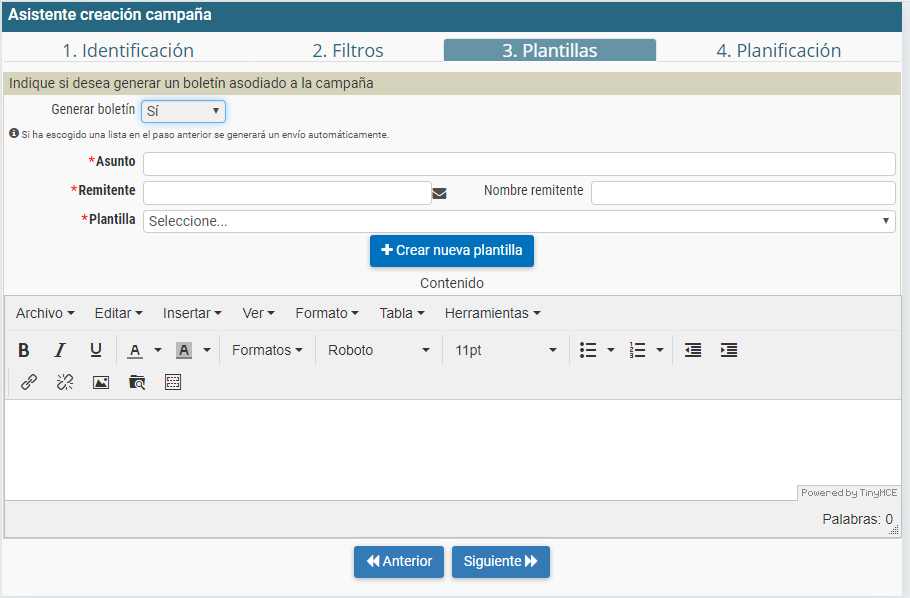Apply the background highlight color button
The height and width of the screenshot is (598, 910).
point(184,350)
